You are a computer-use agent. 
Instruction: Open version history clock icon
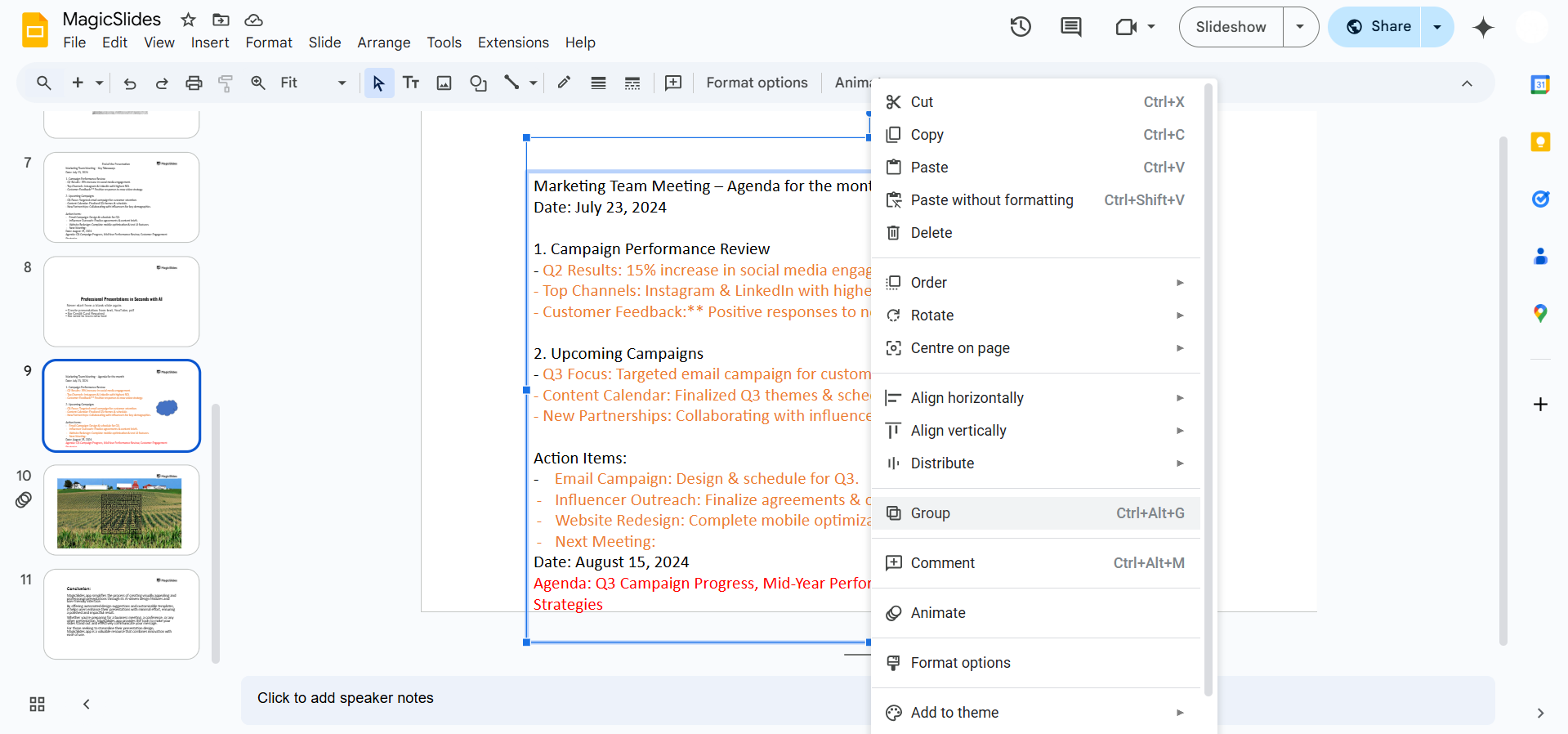(1020, 27)
